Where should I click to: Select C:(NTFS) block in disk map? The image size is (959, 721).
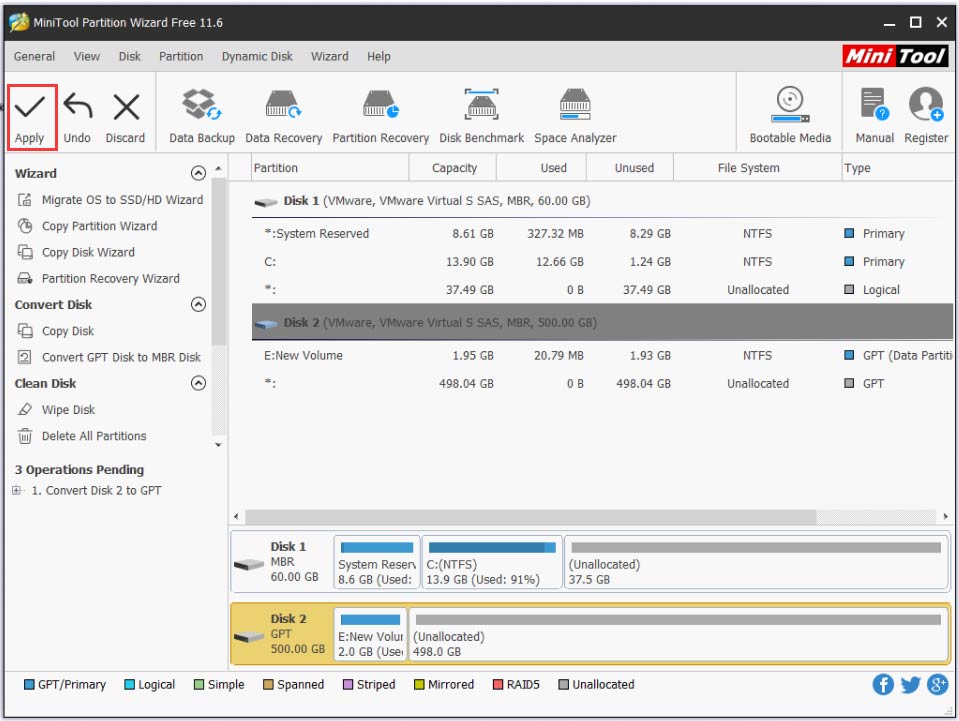[492, 563]
